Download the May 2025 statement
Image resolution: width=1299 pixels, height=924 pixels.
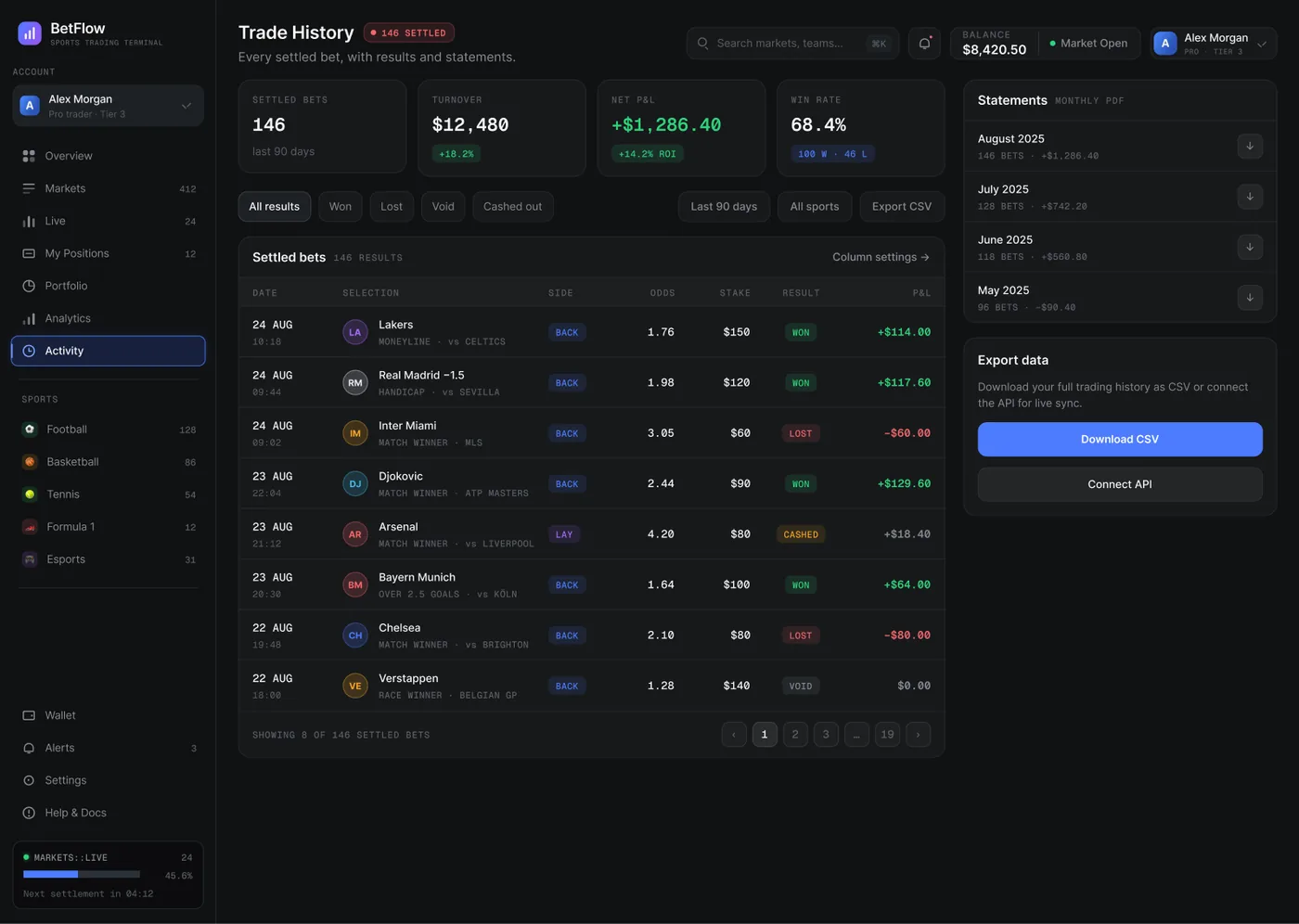click(x=1250, y=298)
